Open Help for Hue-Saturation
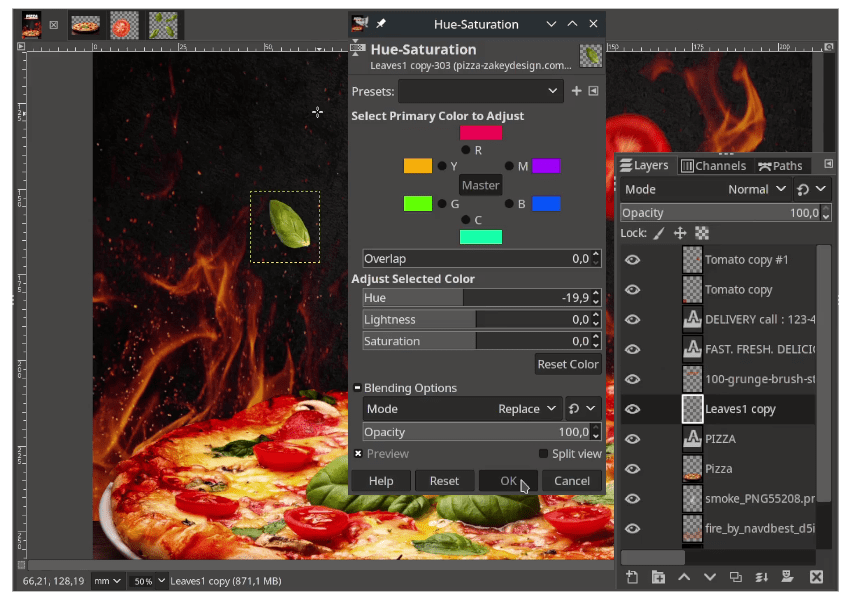 381,481
